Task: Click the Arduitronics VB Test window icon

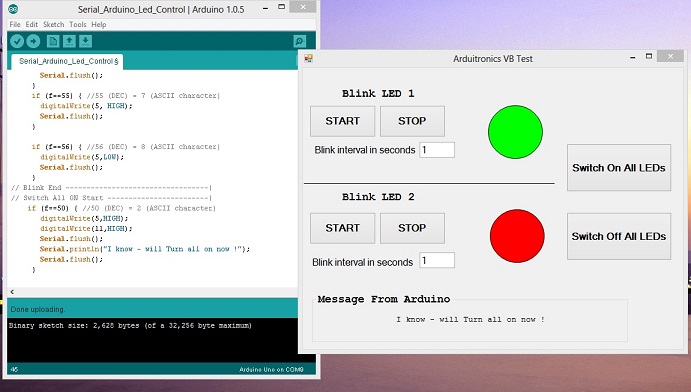Action: [x=308, y=59]
